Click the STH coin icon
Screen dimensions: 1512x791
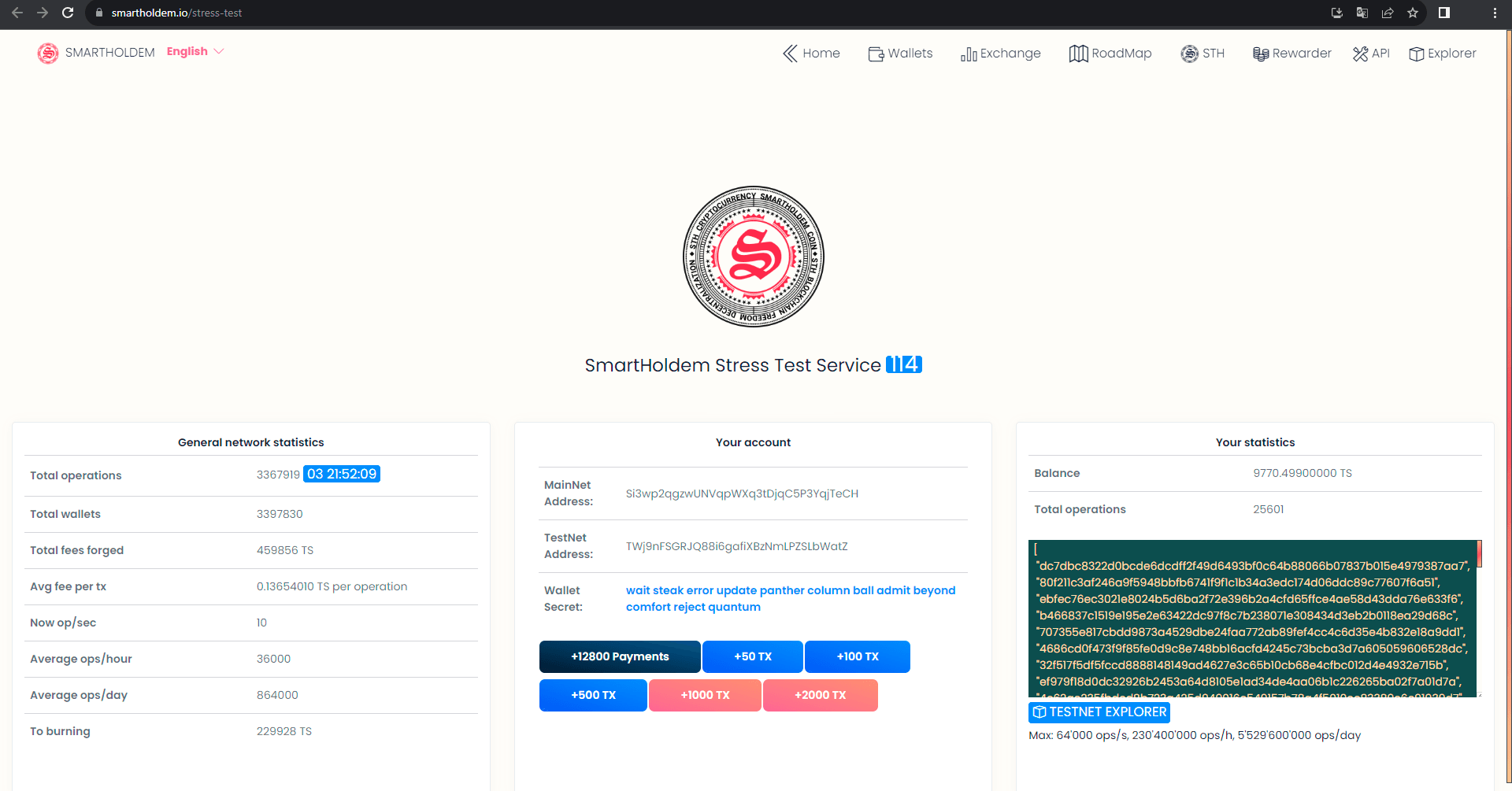1189,54
